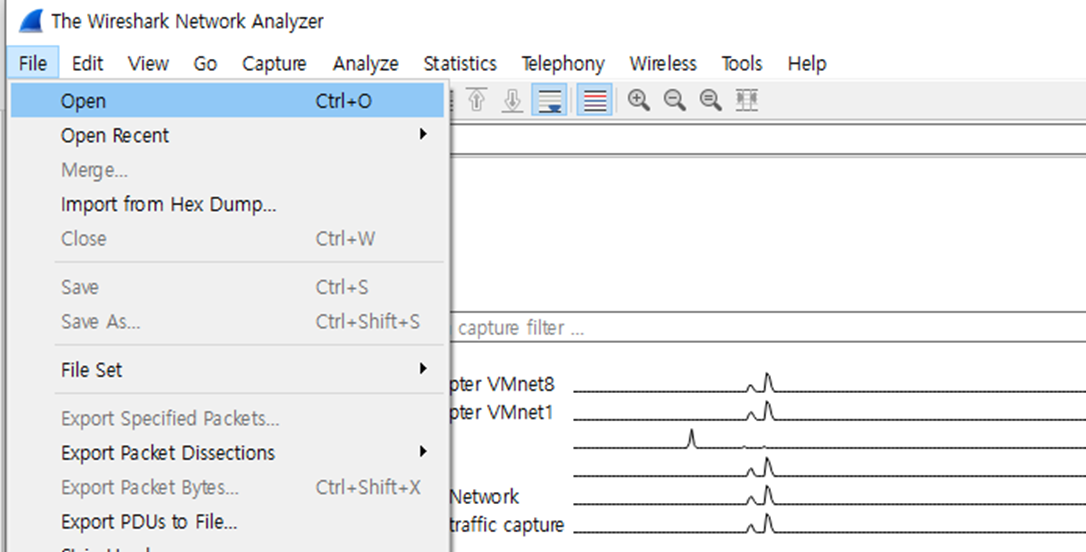The width and height of the screenshot is (1086, 552).
Task: Toggle auto-scroll during live capture
Action: pyautogui.click(x=549, y=100)
